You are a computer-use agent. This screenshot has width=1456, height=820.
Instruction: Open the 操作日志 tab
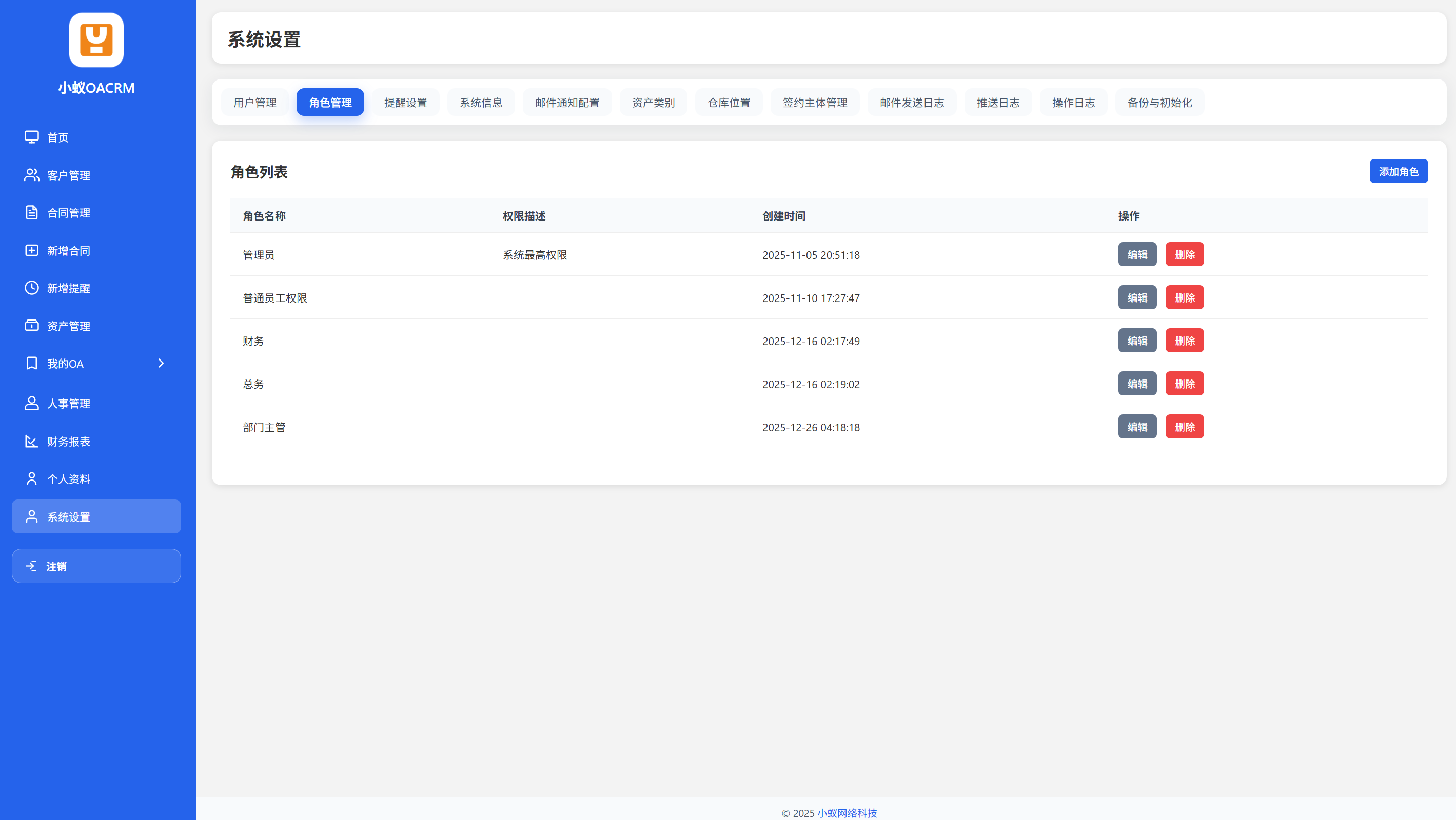(1073, 102)
